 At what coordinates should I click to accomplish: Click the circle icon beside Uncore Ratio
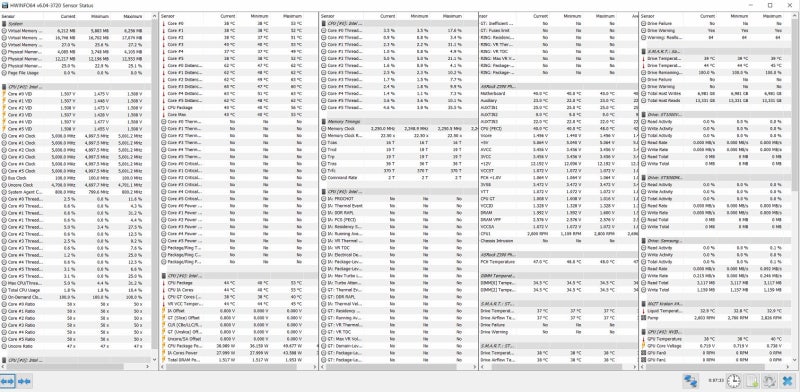tap(4, 346)
